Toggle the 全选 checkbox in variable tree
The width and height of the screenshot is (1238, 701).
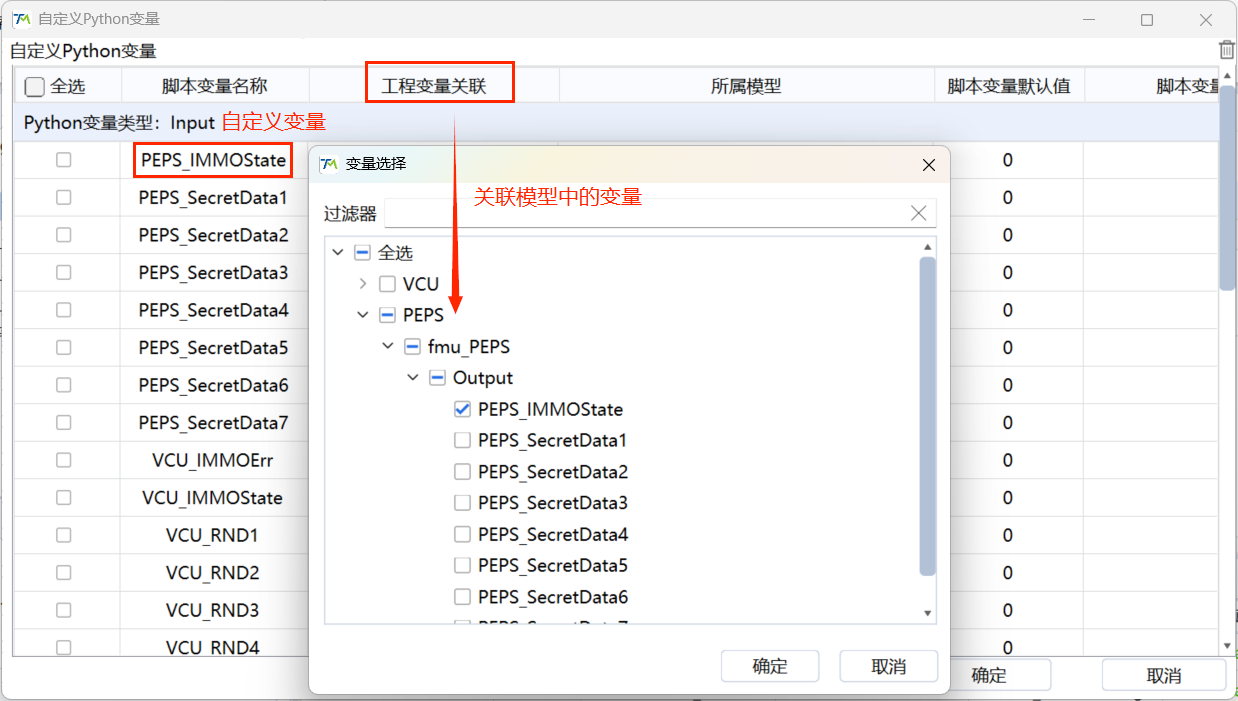click(x=362, y=253)
